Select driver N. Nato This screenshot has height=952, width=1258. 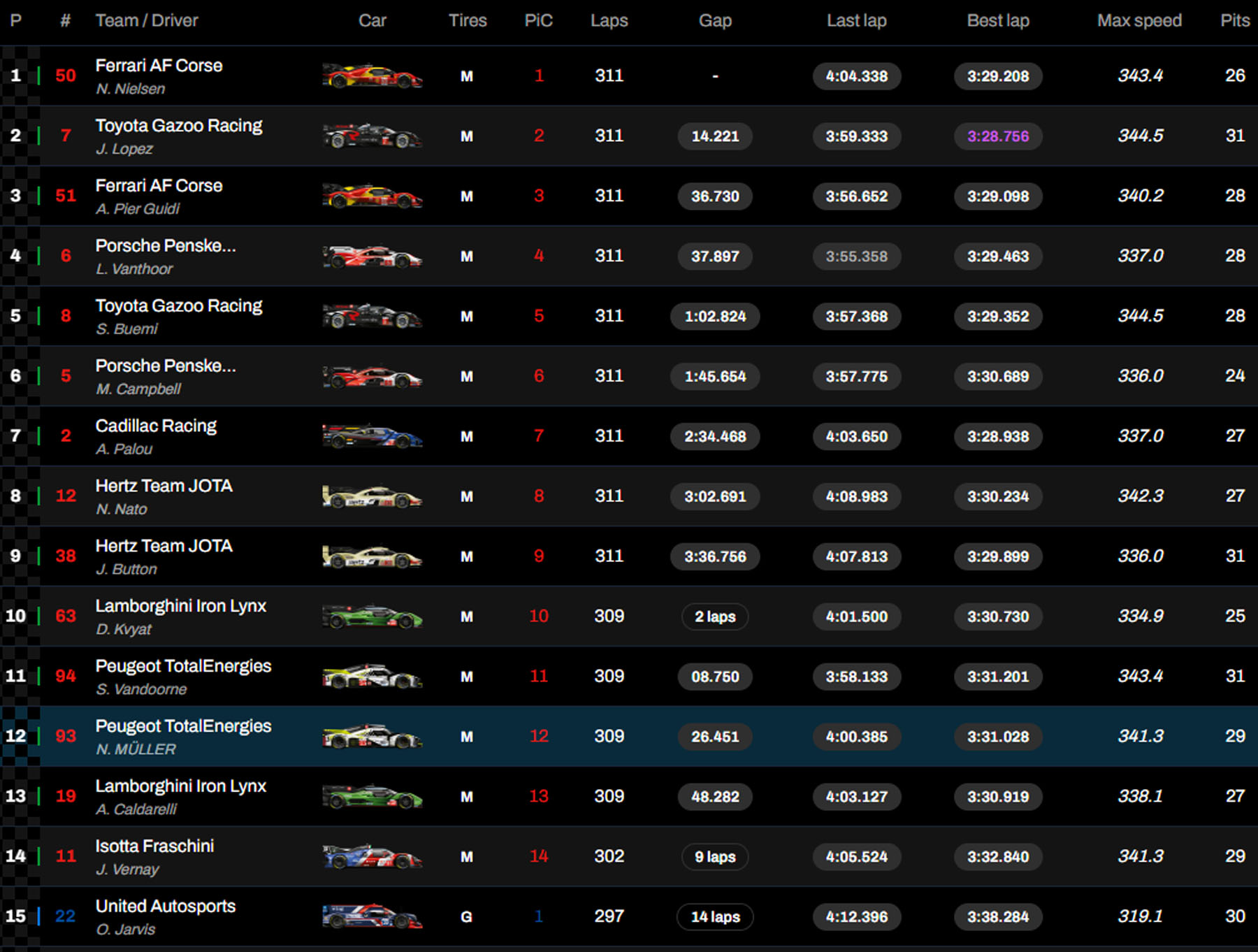[x=122, y=510]
